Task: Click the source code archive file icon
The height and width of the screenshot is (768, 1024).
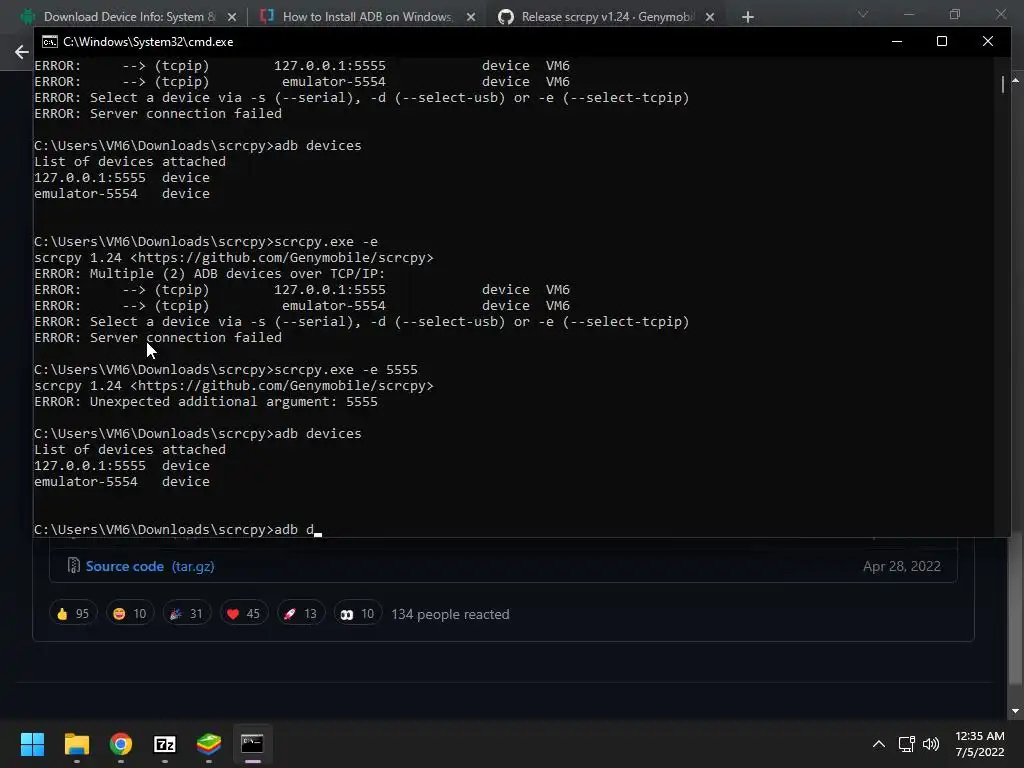Action: click(74, 566)
